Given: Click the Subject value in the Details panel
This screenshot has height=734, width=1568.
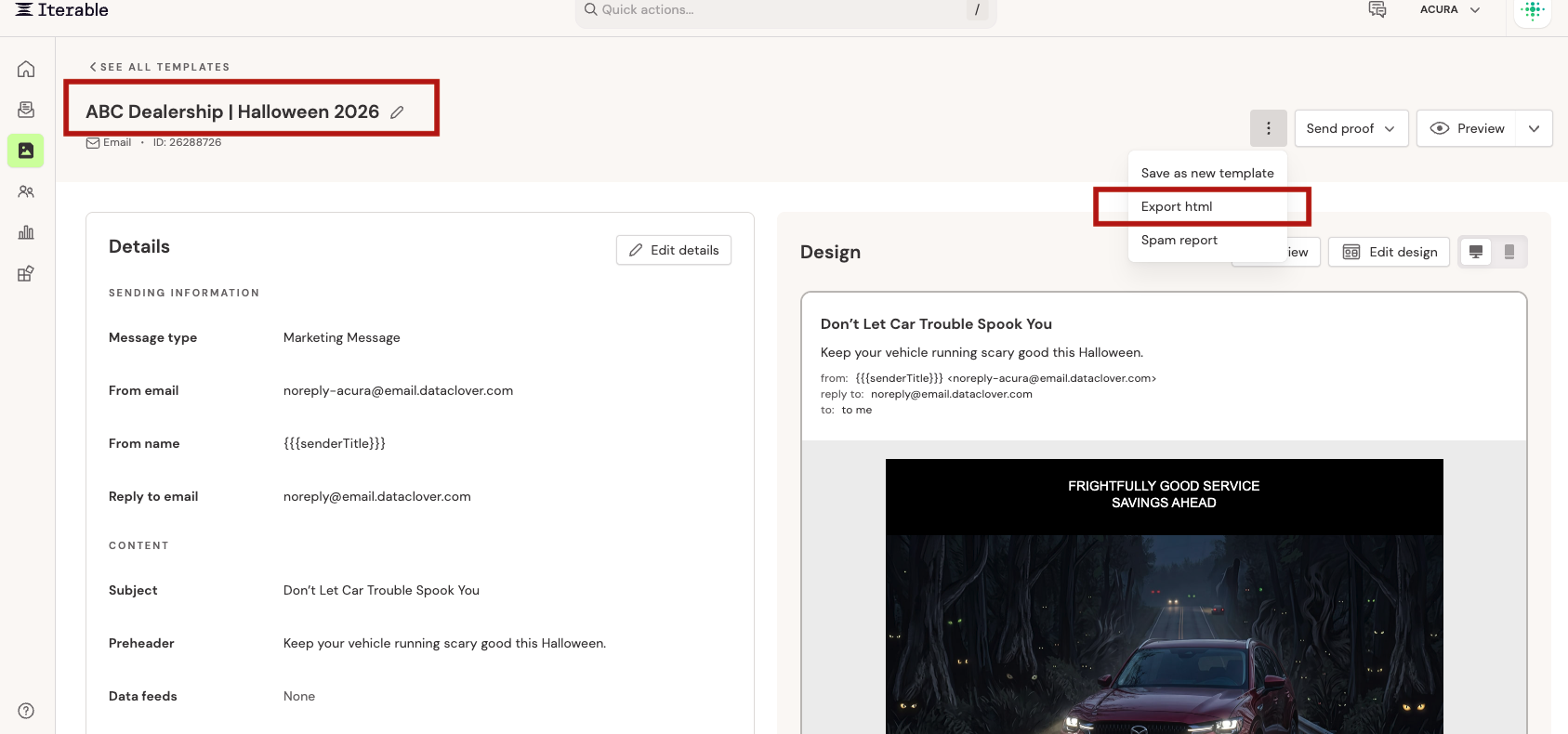Looking at the screenshot, I should pos(381,590).
